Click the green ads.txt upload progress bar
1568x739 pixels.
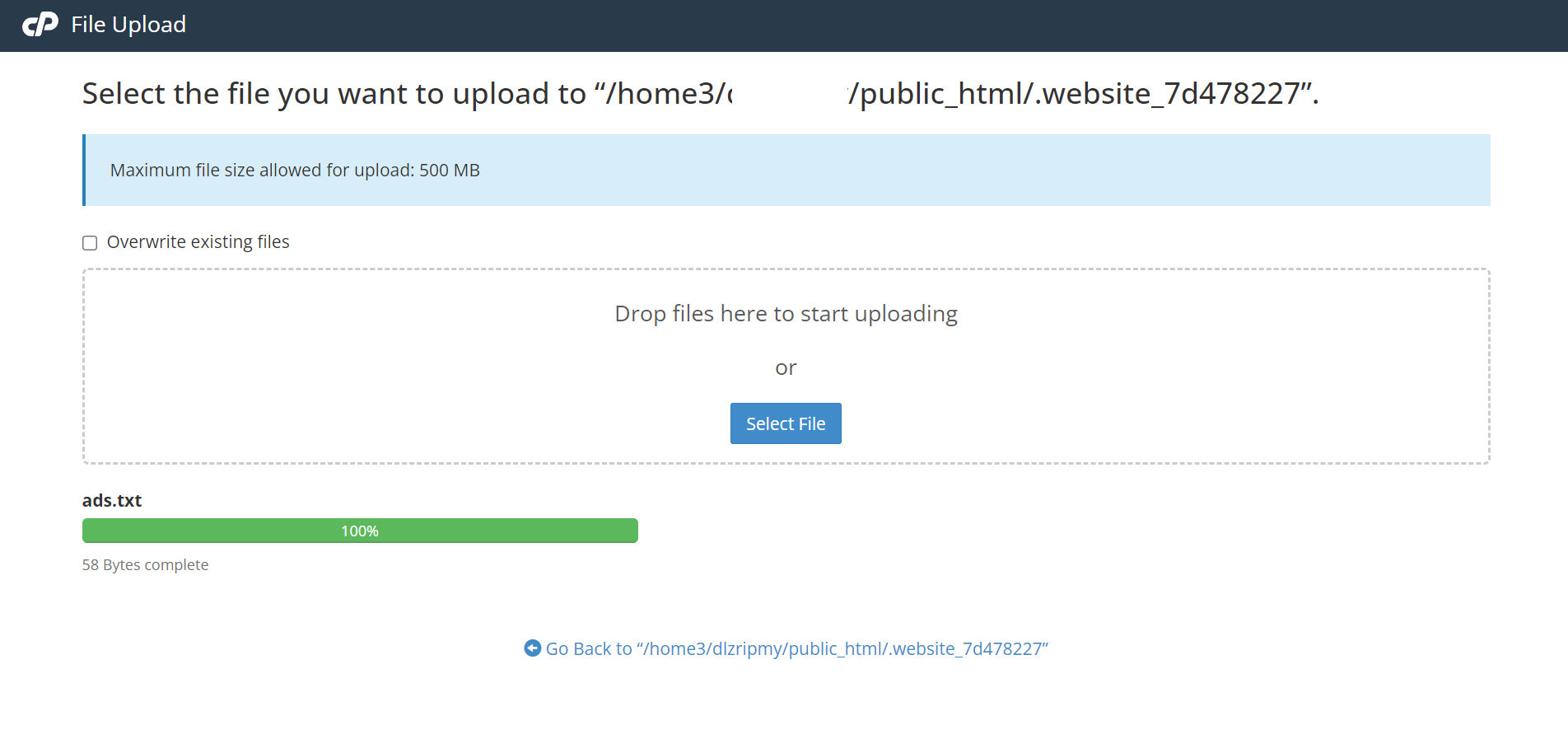click(360, 531)
